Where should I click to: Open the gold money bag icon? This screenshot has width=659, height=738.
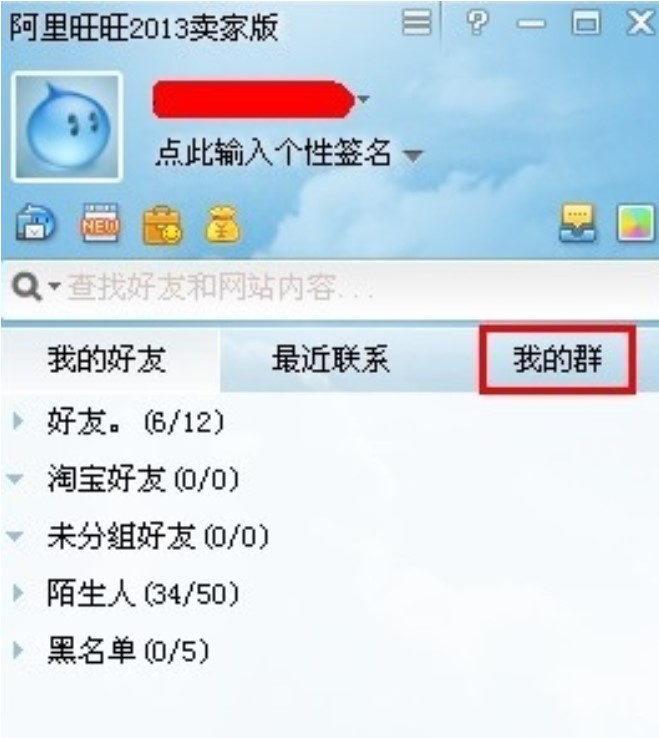[222, 224]
